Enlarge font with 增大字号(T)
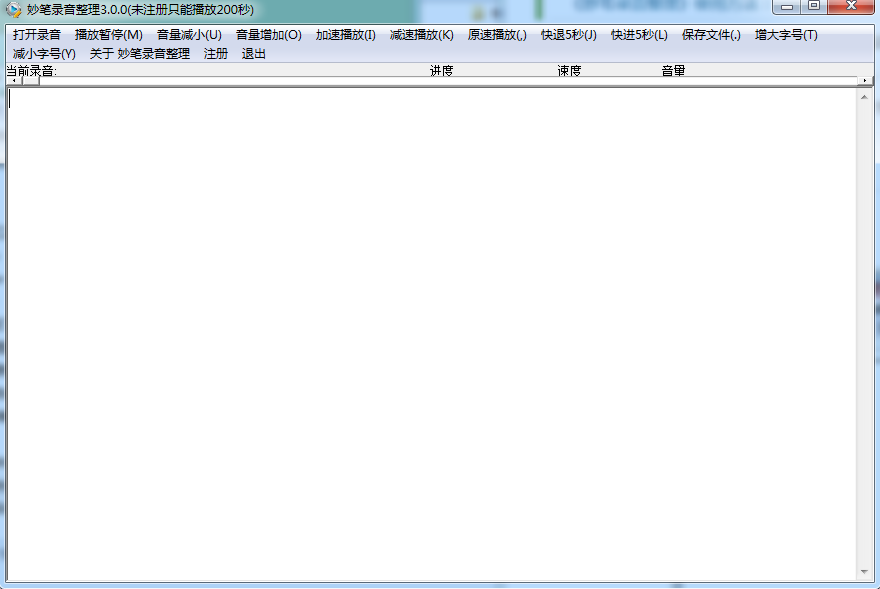 coord(786,35)
